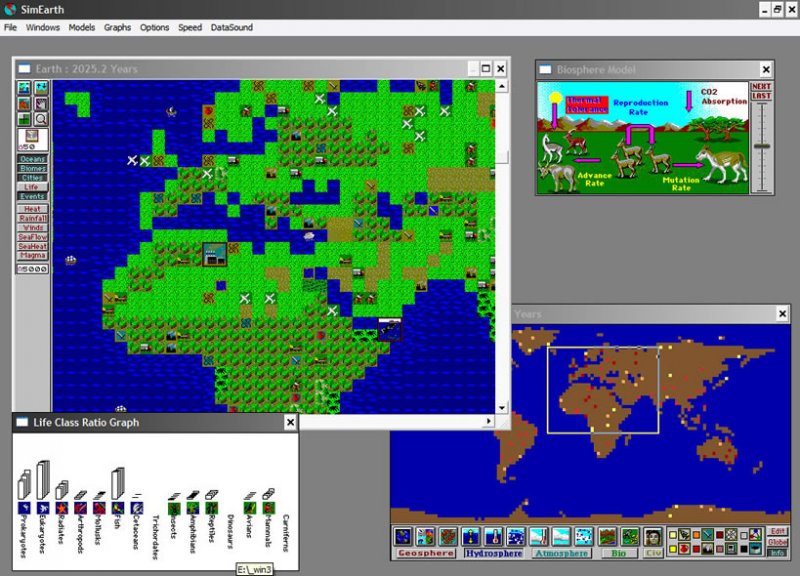Show the ocean currents up-down arrows view
Viewport: 800px width, 576px height.
pyautogui.click(x=470, y=537)
